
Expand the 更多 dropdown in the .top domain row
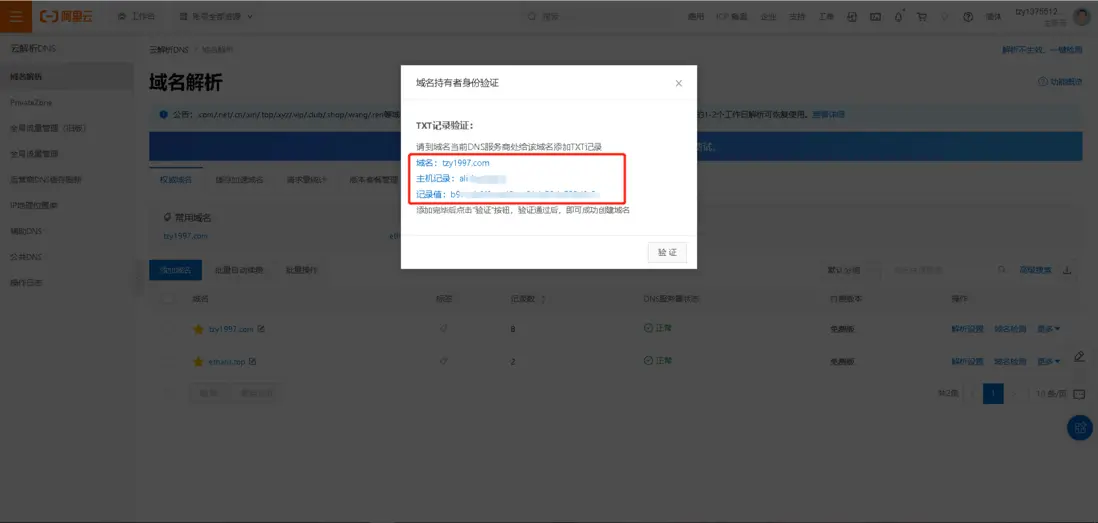click(1048, 361)
